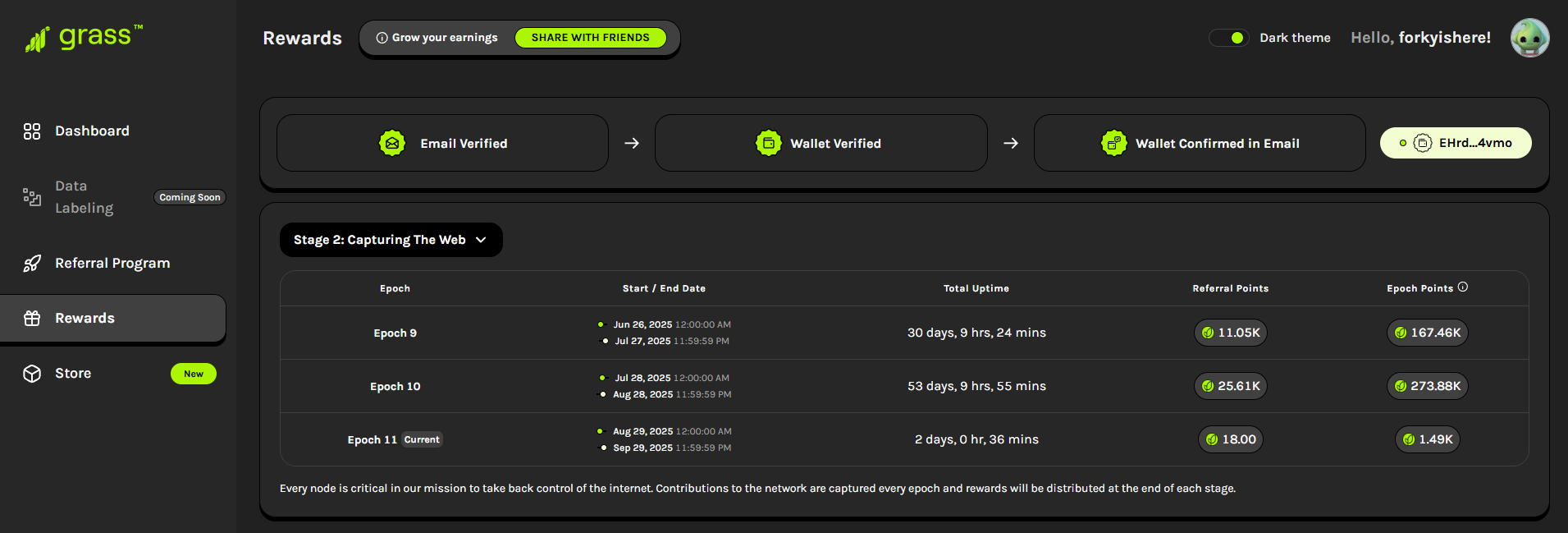
Task: Click the Epoch 11 referral points coin icon
Action: click(1212, 439)
